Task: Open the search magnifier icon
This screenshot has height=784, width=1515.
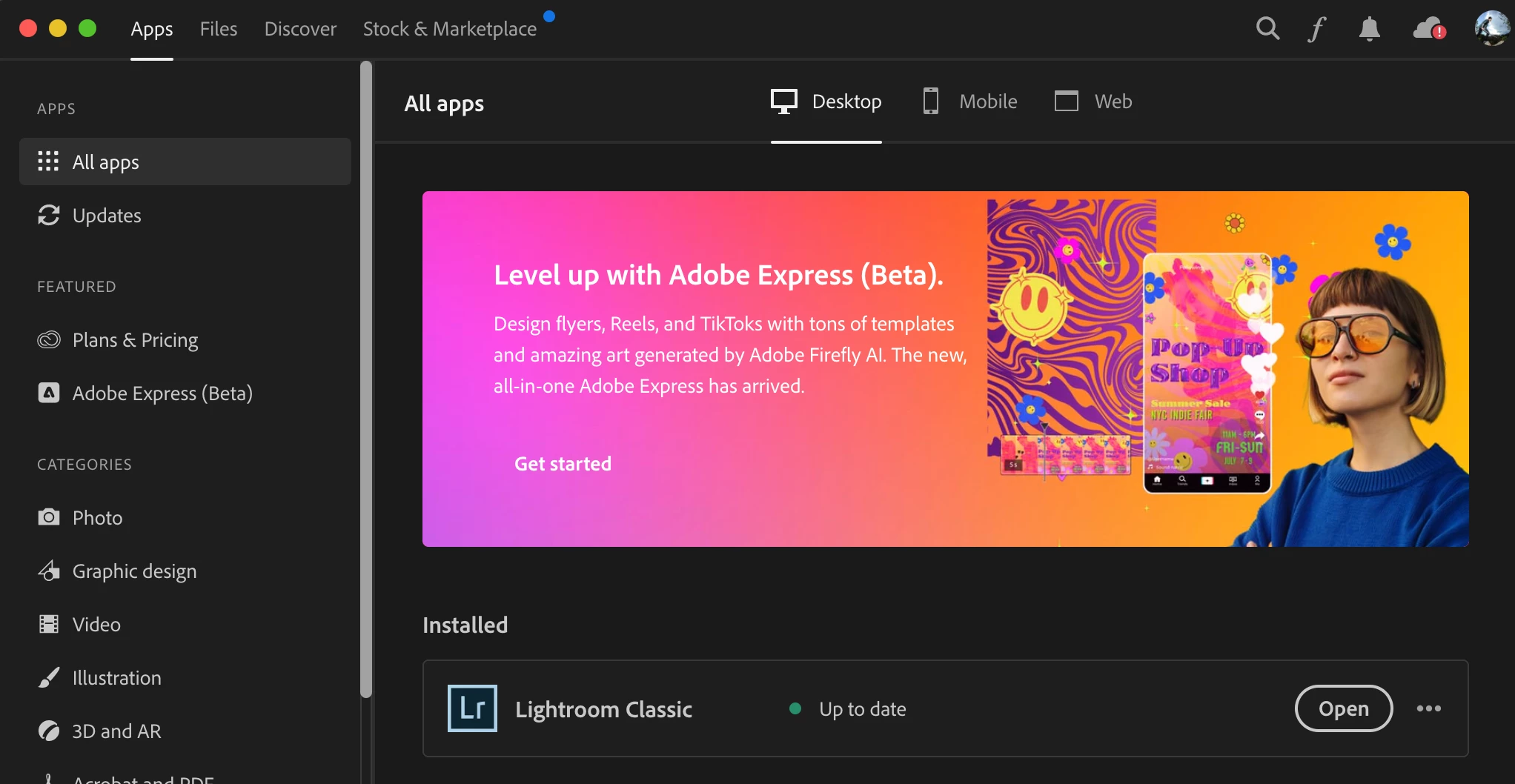Action: [x=1267, y=29]
